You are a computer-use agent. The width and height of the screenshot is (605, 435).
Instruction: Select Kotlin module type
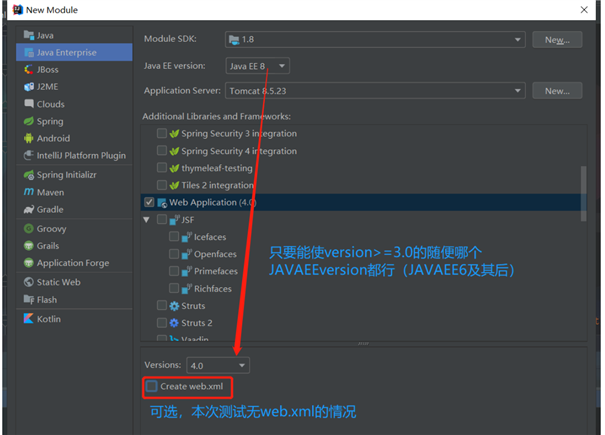[74, 319]
